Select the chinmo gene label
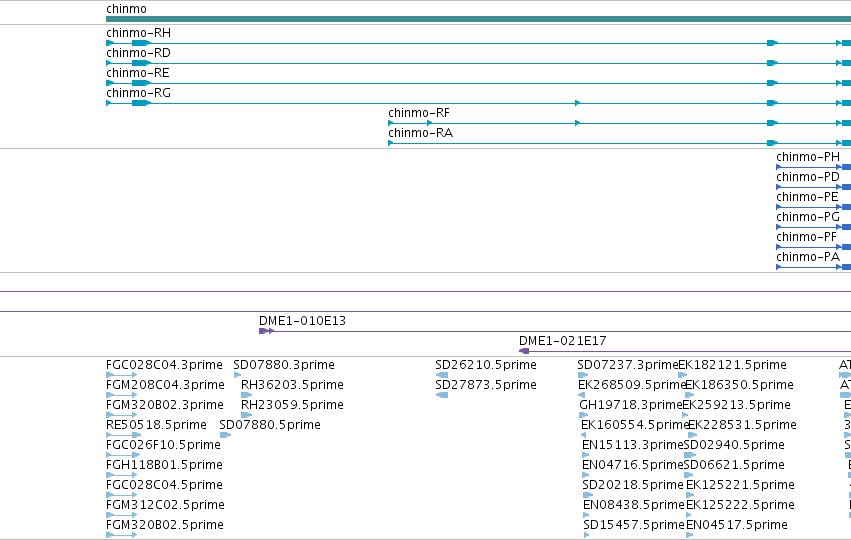 (126, 9)
